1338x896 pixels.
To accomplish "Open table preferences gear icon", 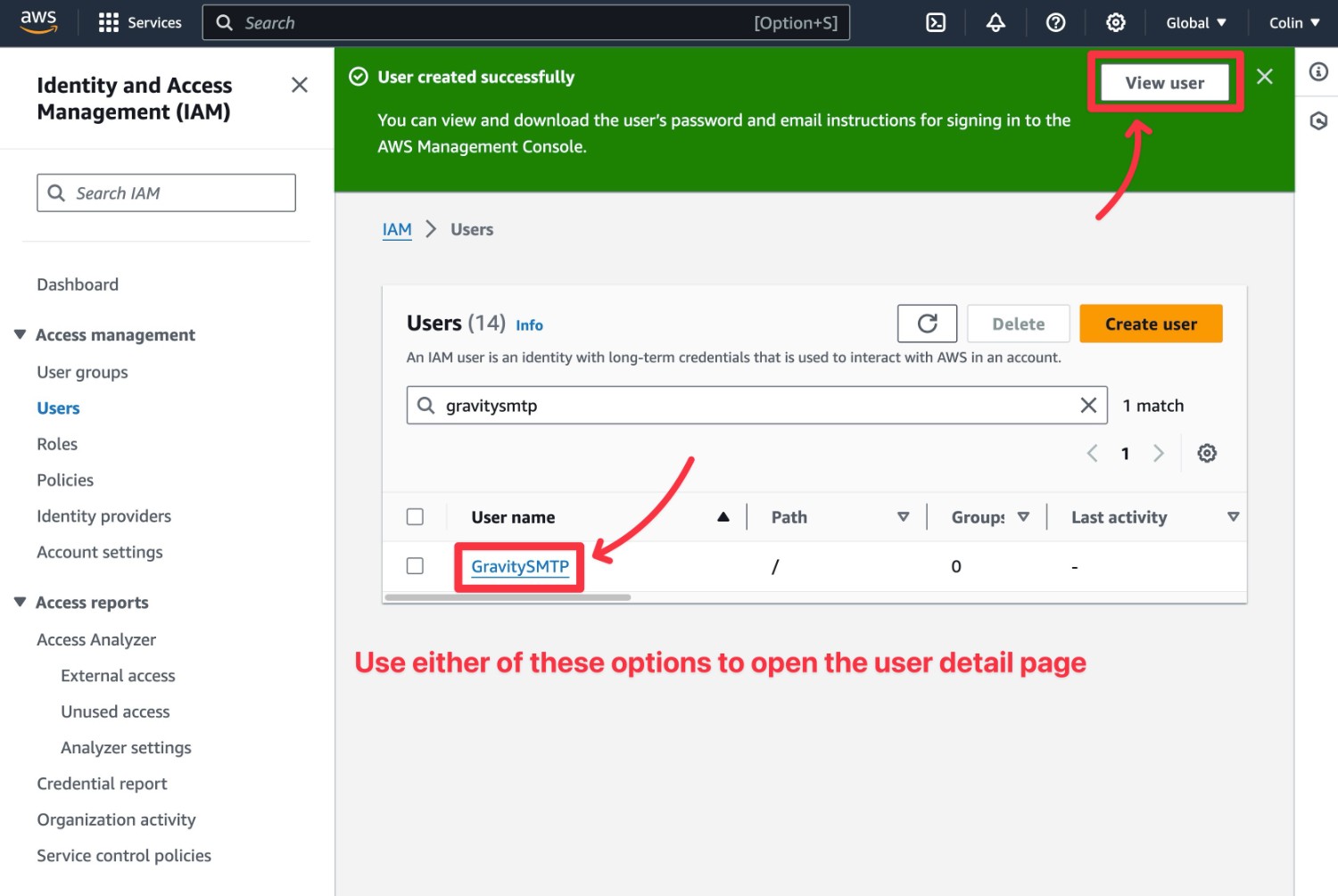I will point(1207,453).
